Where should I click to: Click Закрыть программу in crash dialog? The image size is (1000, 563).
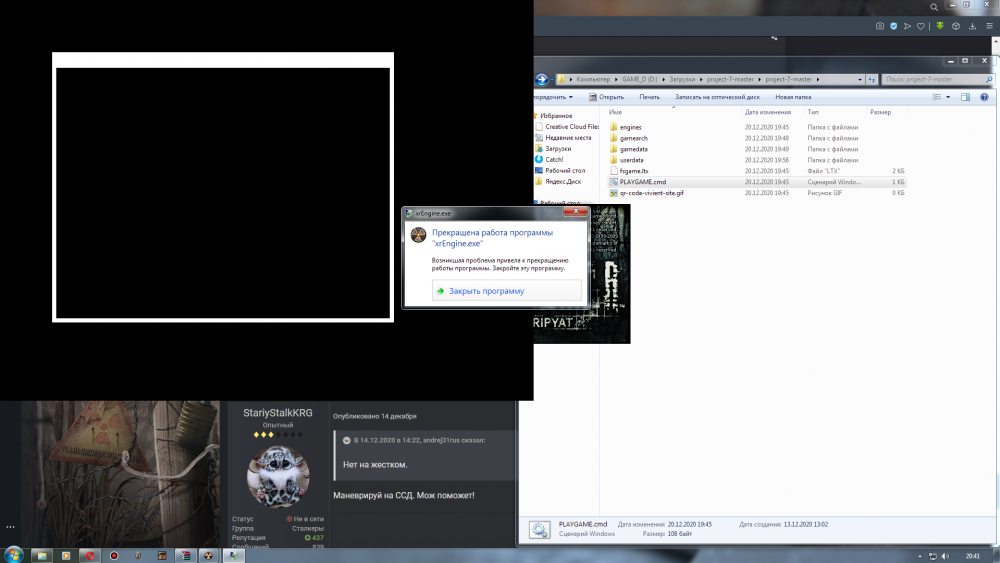pos(506,291)
